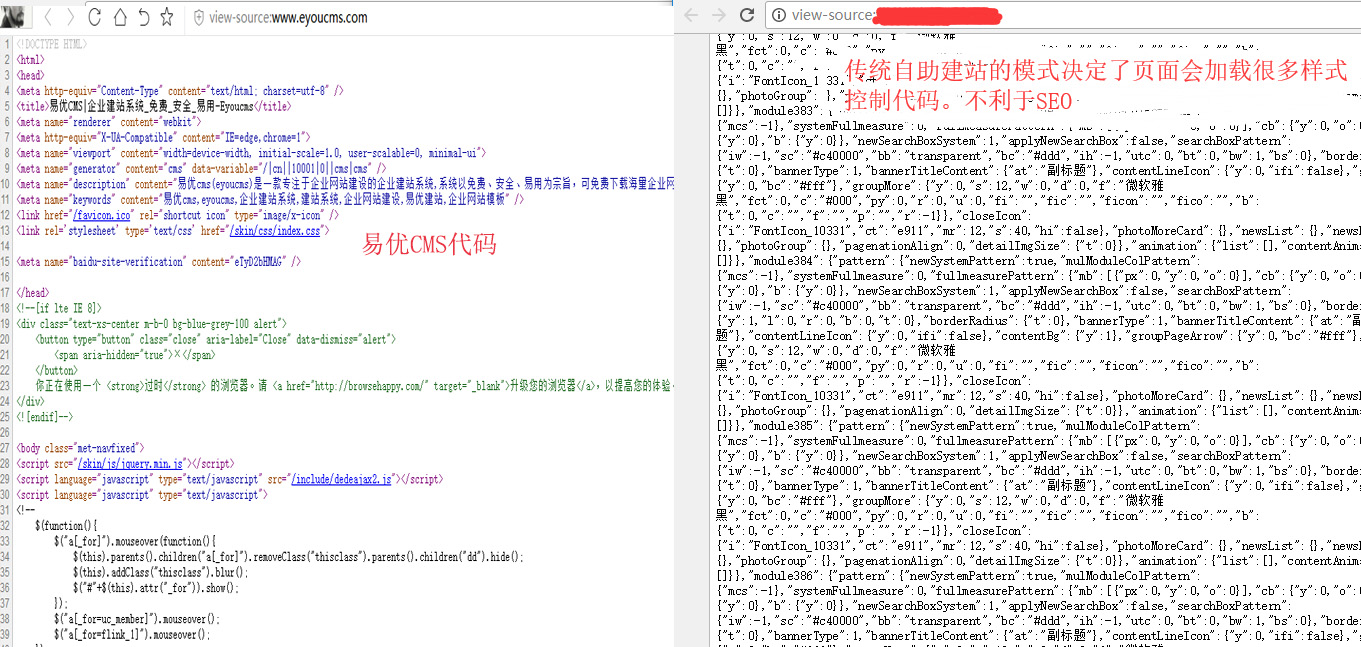Click line number 16 in source gutter
This screenshot has width=1361, height=647.
7,277
